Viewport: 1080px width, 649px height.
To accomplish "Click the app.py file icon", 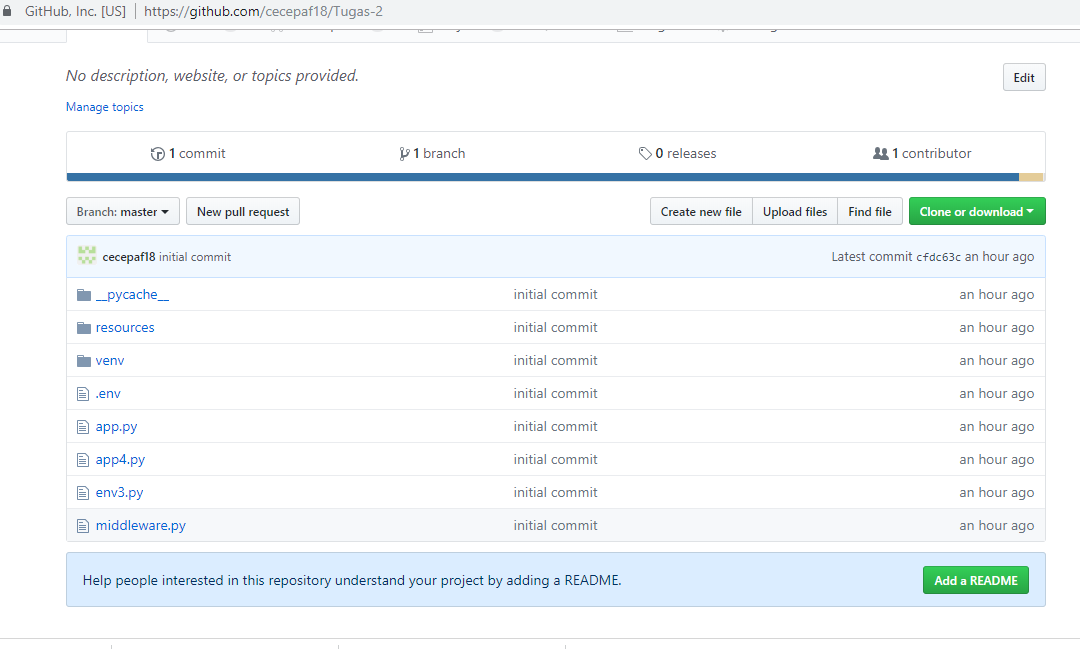I will coord(83,427).
